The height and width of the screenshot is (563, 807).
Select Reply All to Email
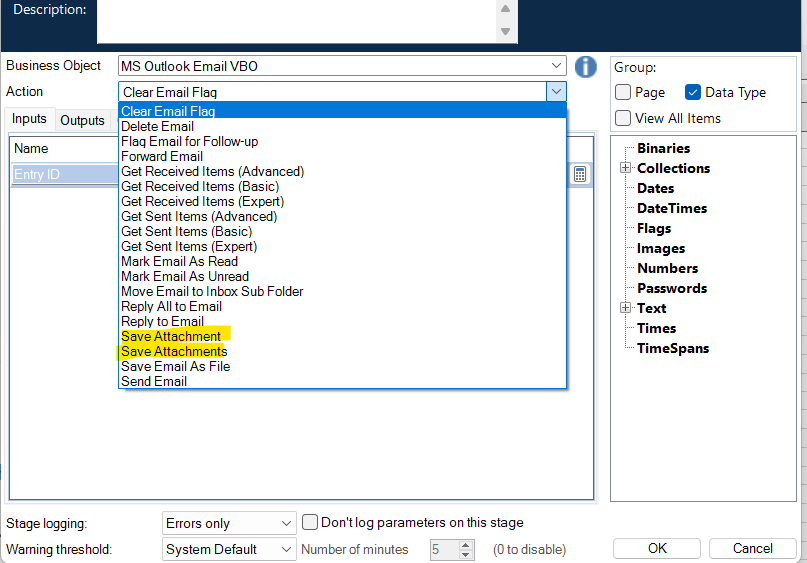(x=342, y=306)
